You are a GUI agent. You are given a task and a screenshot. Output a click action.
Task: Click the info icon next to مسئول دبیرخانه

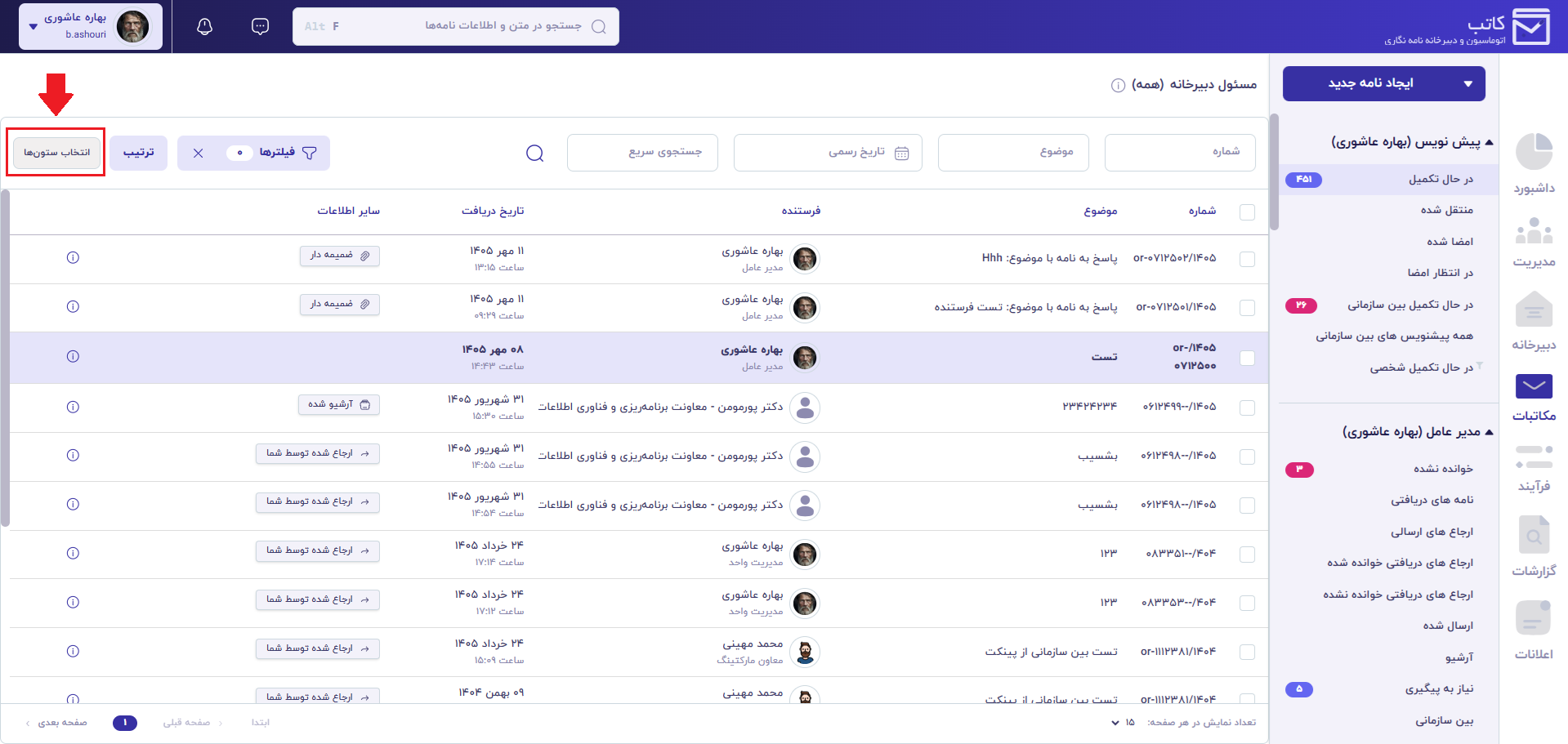pyautogui.click(x=1118, y=85)
